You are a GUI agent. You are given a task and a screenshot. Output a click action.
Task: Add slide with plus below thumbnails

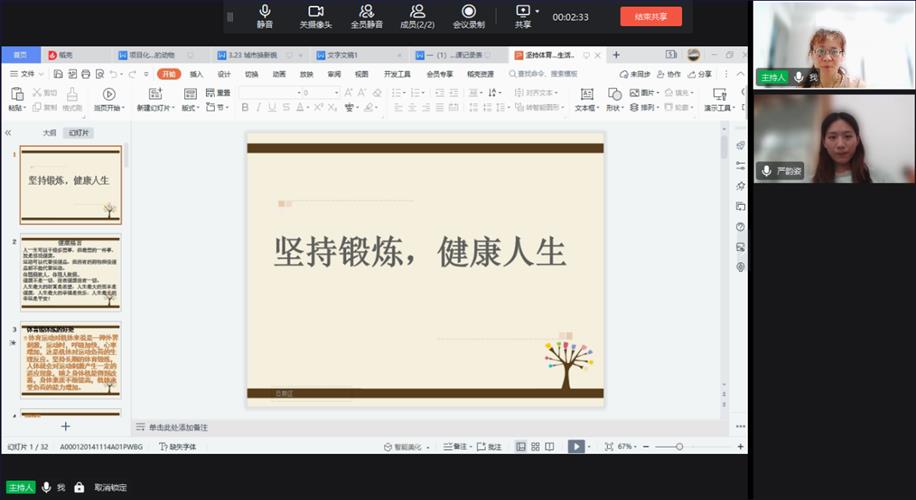pyautogui.click(x=65, y=426)
